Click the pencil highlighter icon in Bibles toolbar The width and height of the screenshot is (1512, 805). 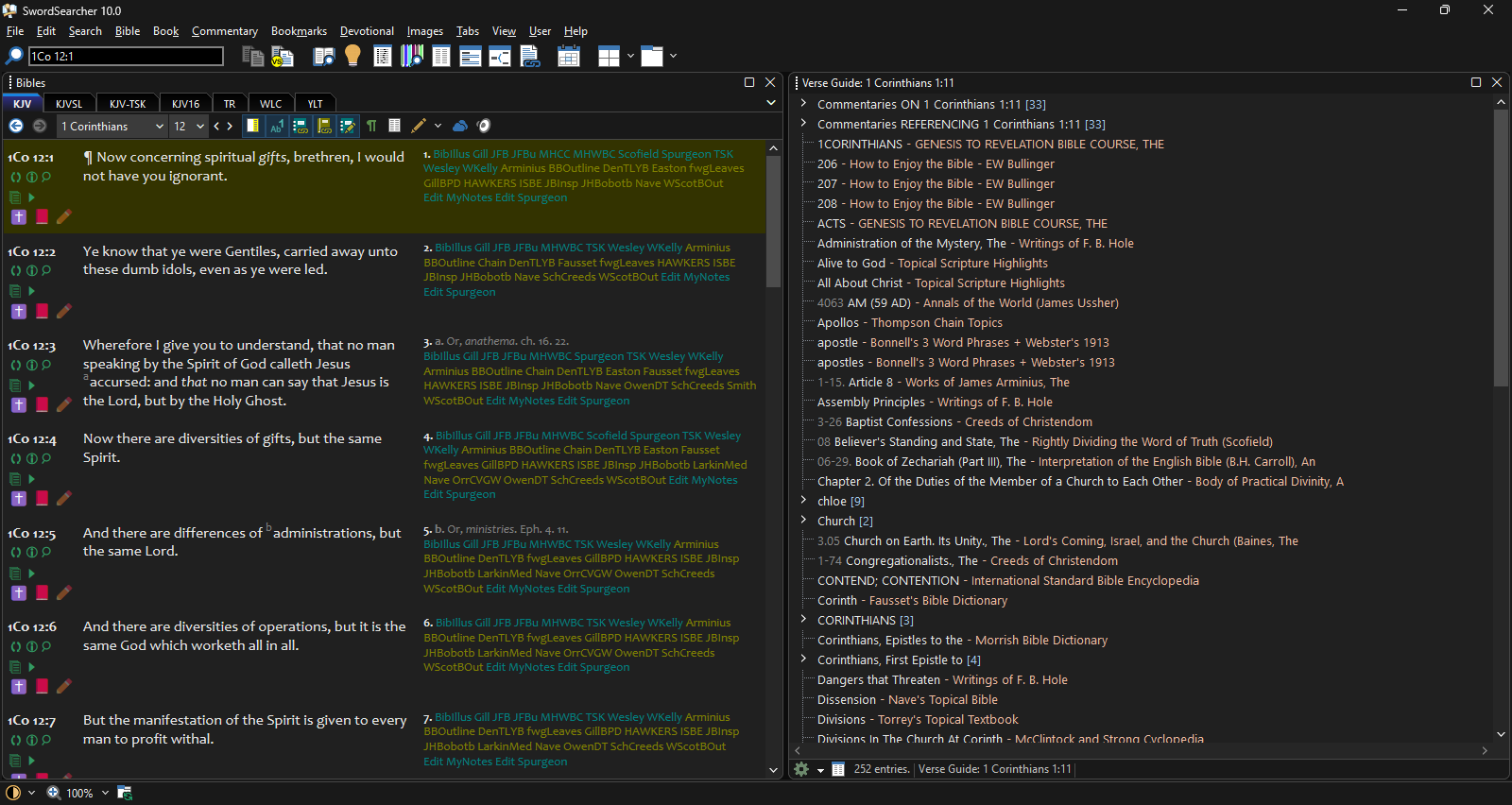pyautogui.click(x=419, y=126)
